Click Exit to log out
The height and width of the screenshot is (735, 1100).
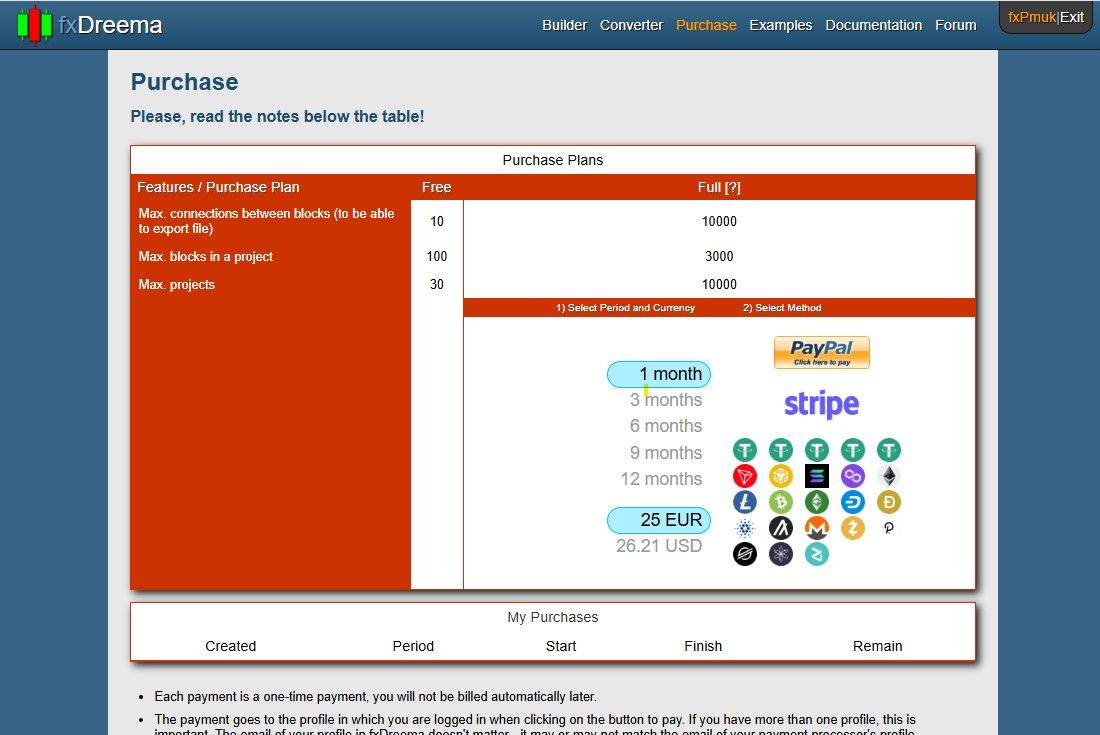[1072, 17]
